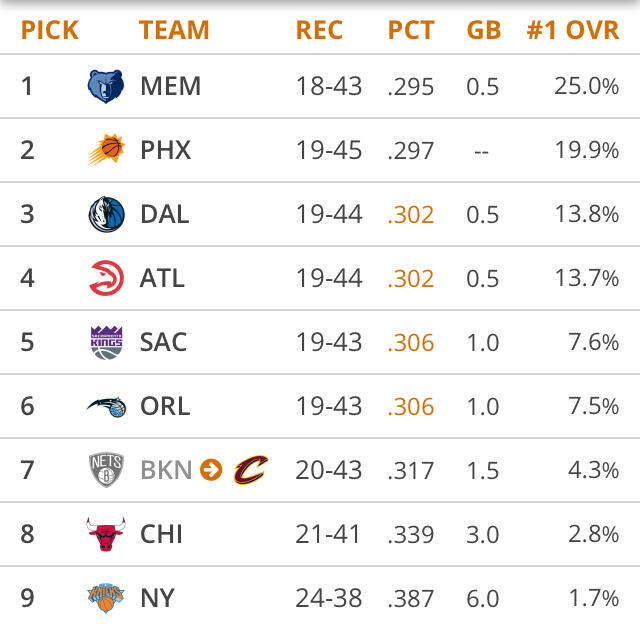Sort table by REC column header

(319, 30)
